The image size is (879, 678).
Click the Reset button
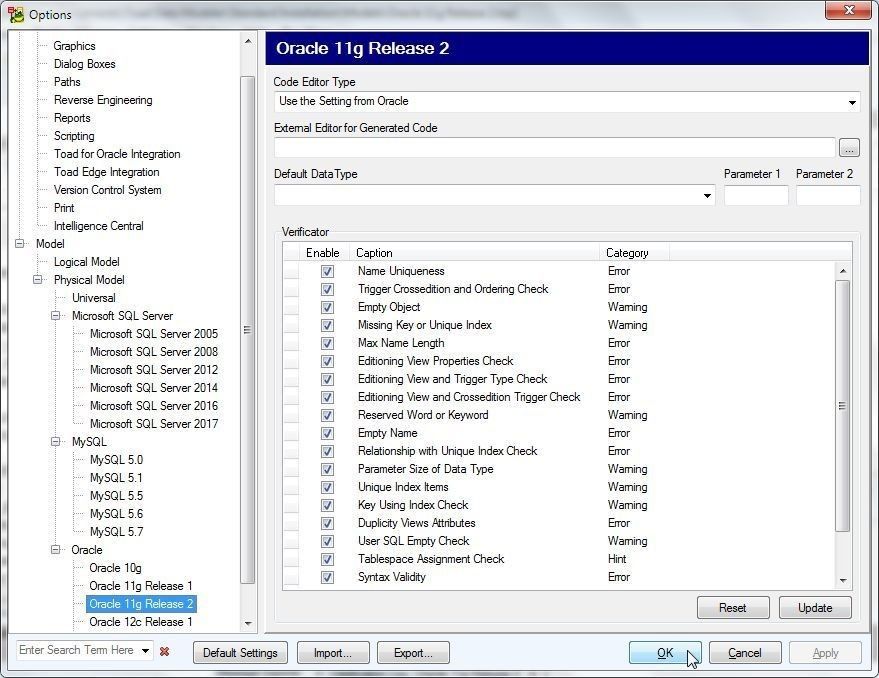pos(733,608)
